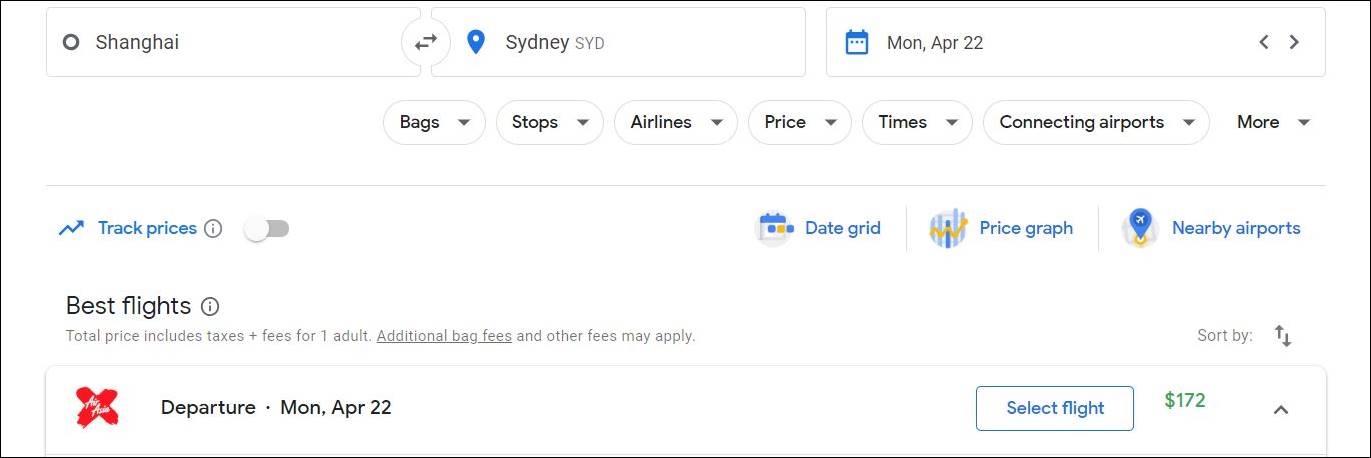Click the Track prices info icon
This screenshot has height=458, width=1371.
tap(213, 229)
